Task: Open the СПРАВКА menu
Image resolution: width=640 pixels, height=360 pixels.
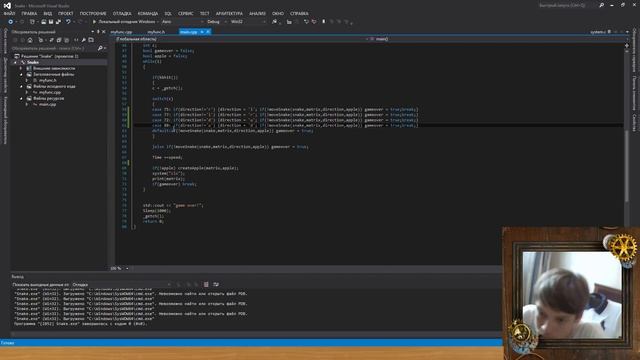Action: click(299, 13)
